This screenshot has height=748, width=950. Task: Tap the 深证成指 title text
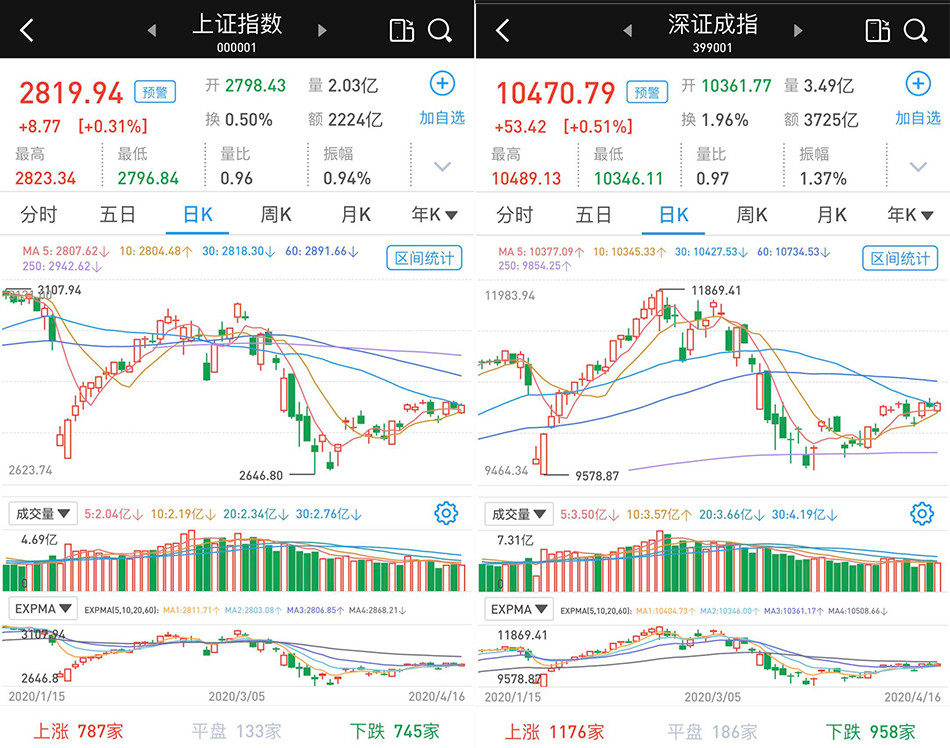[712, 24]
